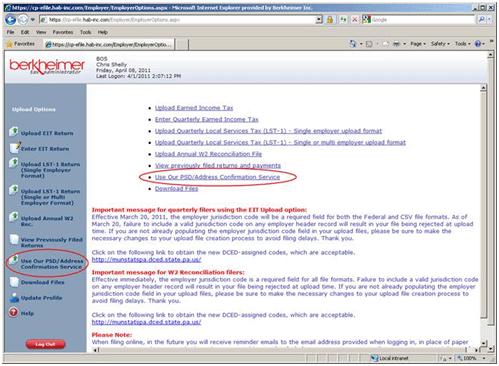Open the Upload Earned Income Tax link
Image resolution: width=499 pixels, height=366 pixels.
194,108
